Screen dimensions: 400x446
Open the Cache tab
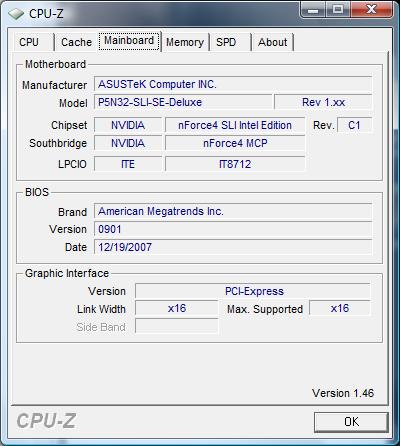coord(76,42)
